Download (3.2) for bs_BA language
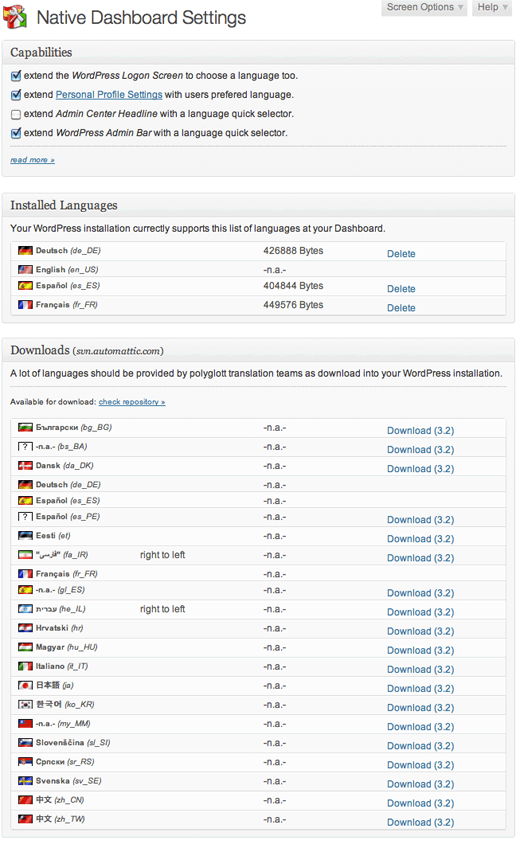520x852 pixels. tap(421, 450)
